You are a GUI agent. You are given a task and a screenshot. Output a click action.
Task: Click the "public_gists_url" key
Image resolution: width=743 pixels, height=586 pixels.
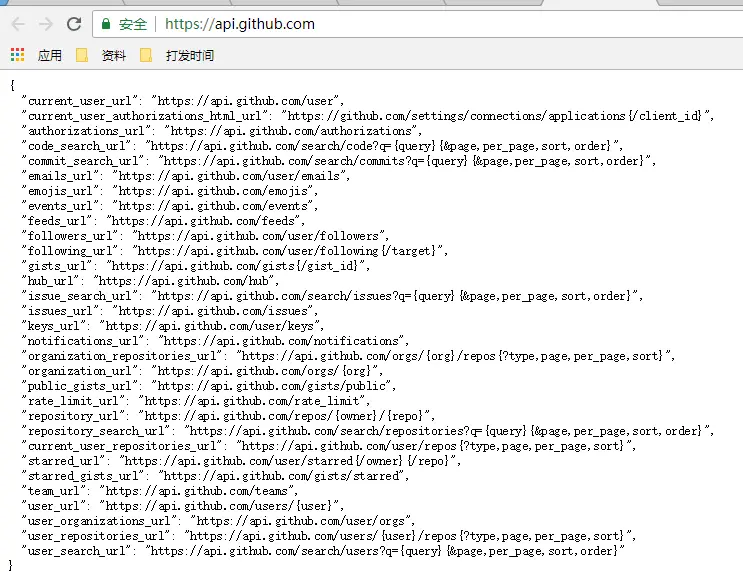coord(79,386)
